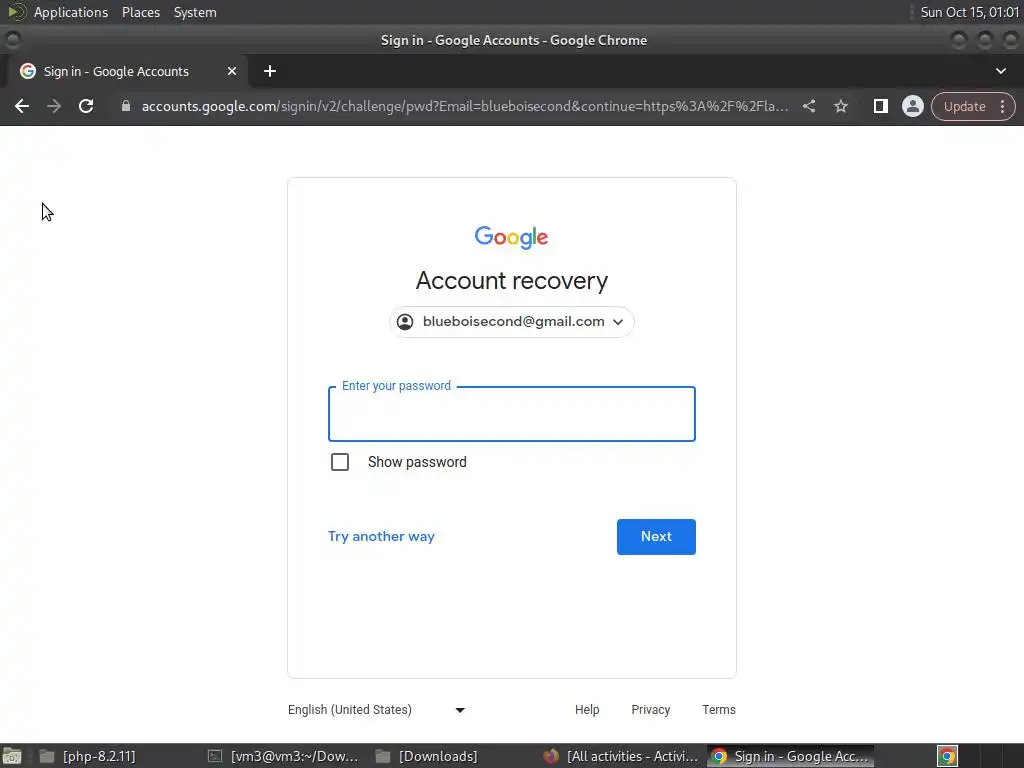
Task: Open the Help link
Action: (x=586, y=710)
